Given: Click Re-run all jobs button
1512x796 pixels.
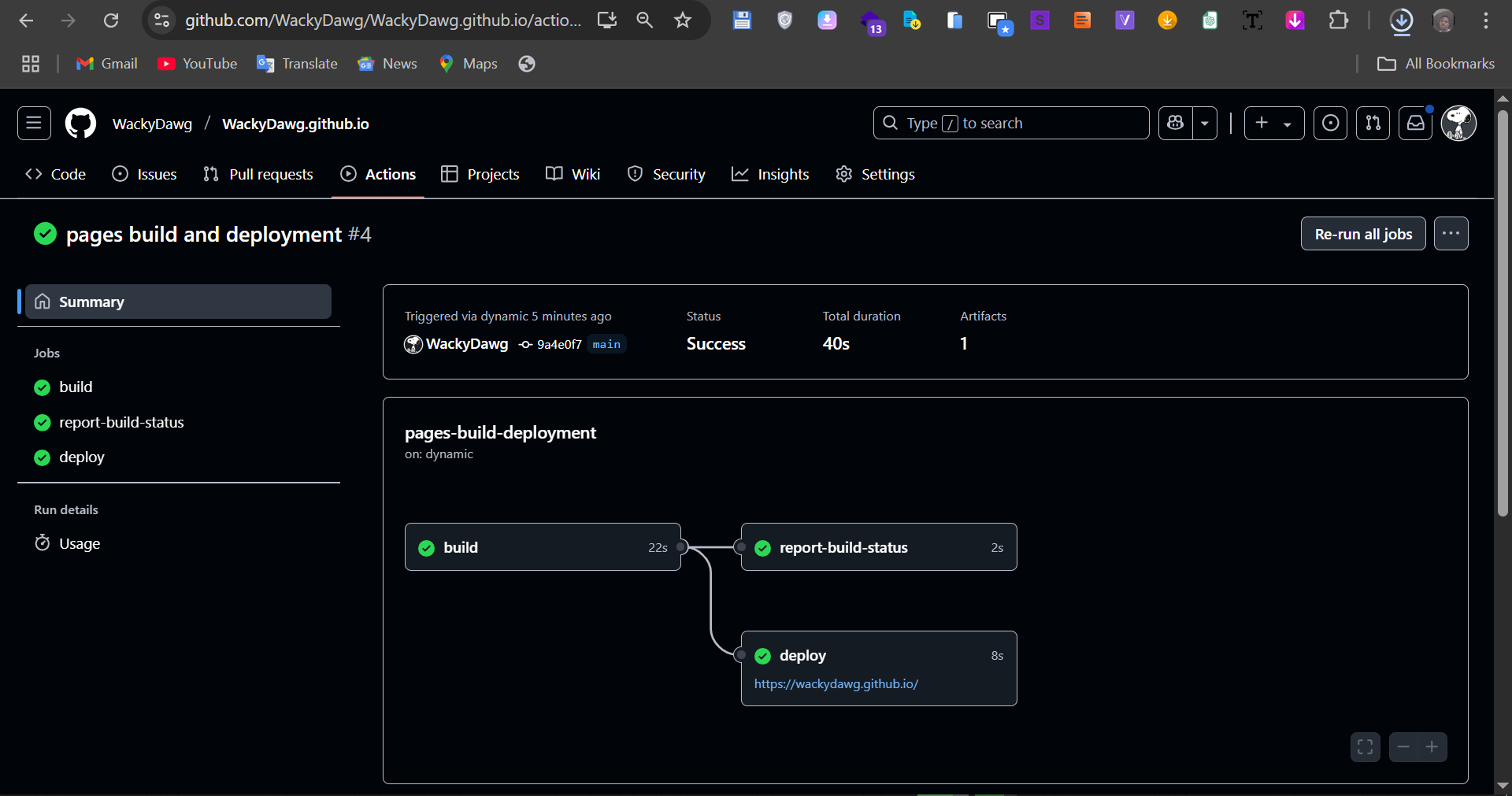Looking at the screenshot, I should 1363,234.
